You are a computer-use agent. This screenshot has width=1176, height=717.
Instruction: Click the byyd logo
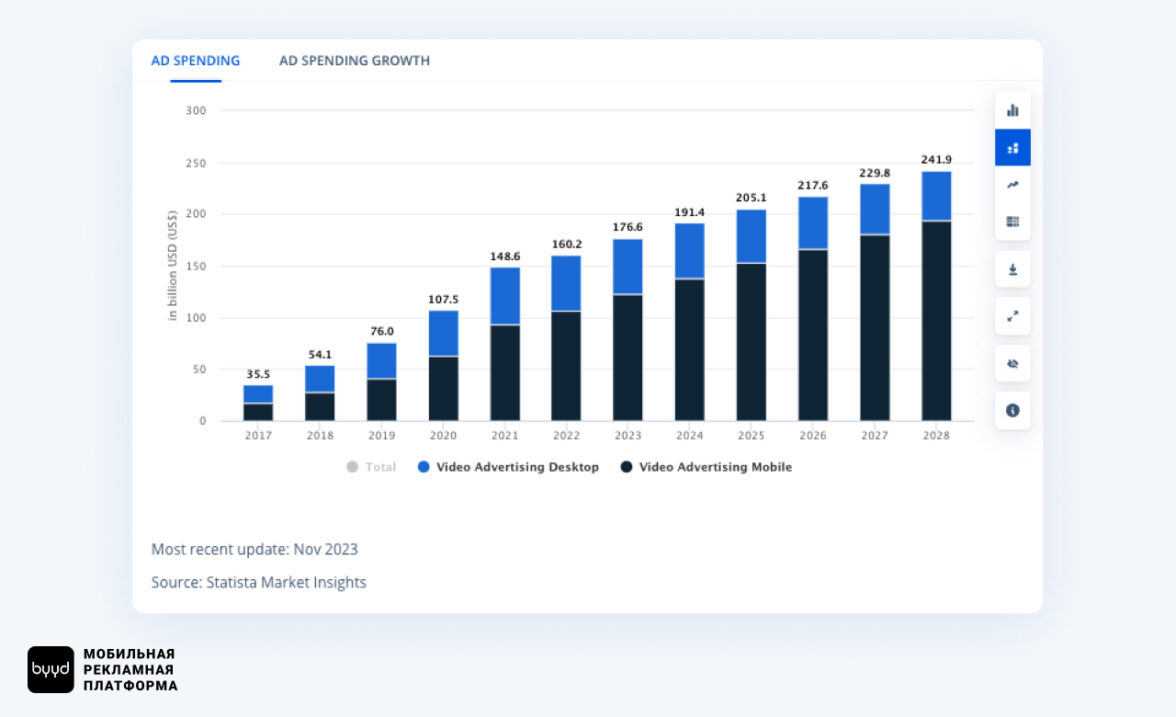pyautogui.click(x=51, y=669)
